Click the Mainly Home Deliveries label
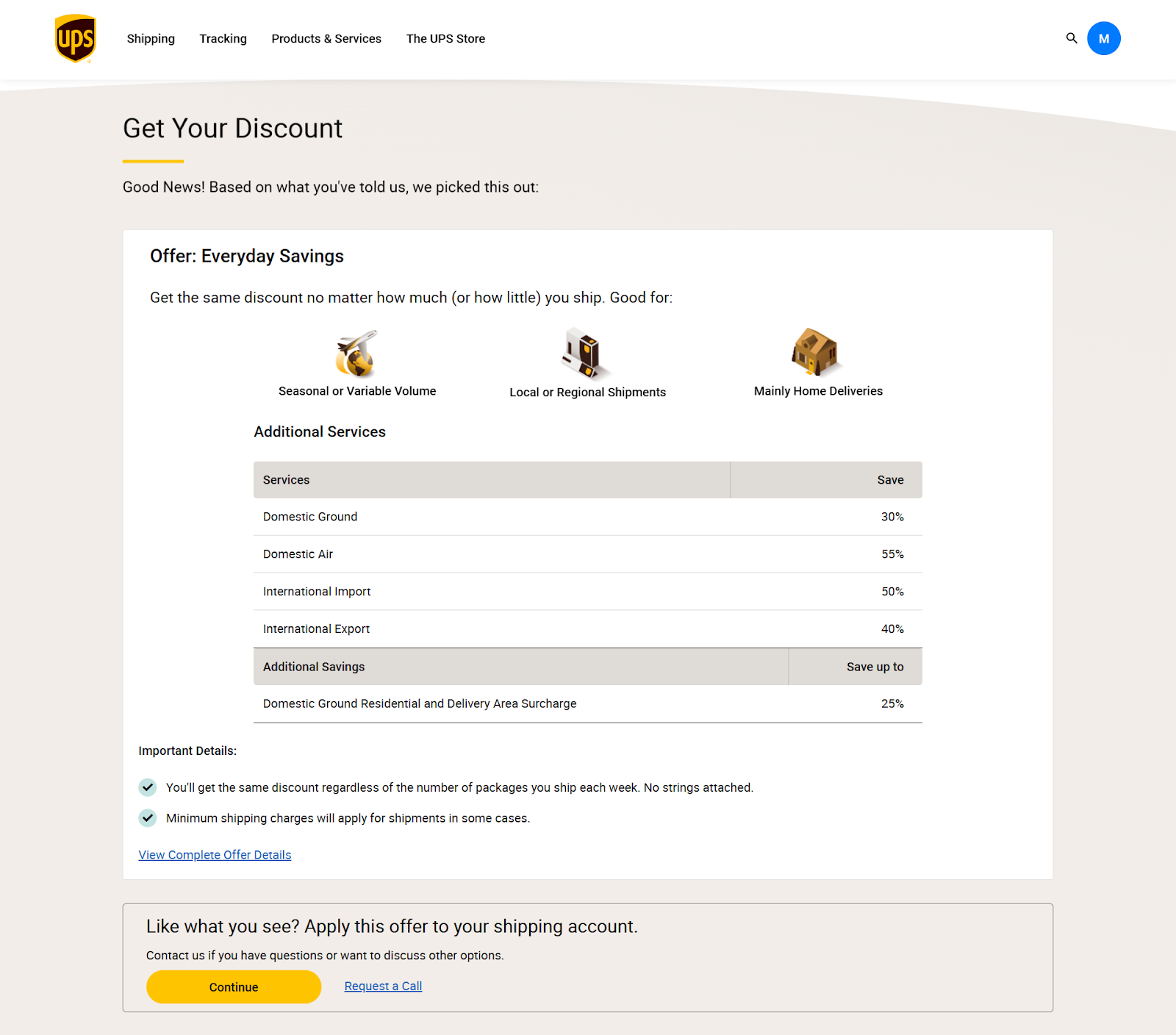The image size is (1176, 1035). coord(818,391)
